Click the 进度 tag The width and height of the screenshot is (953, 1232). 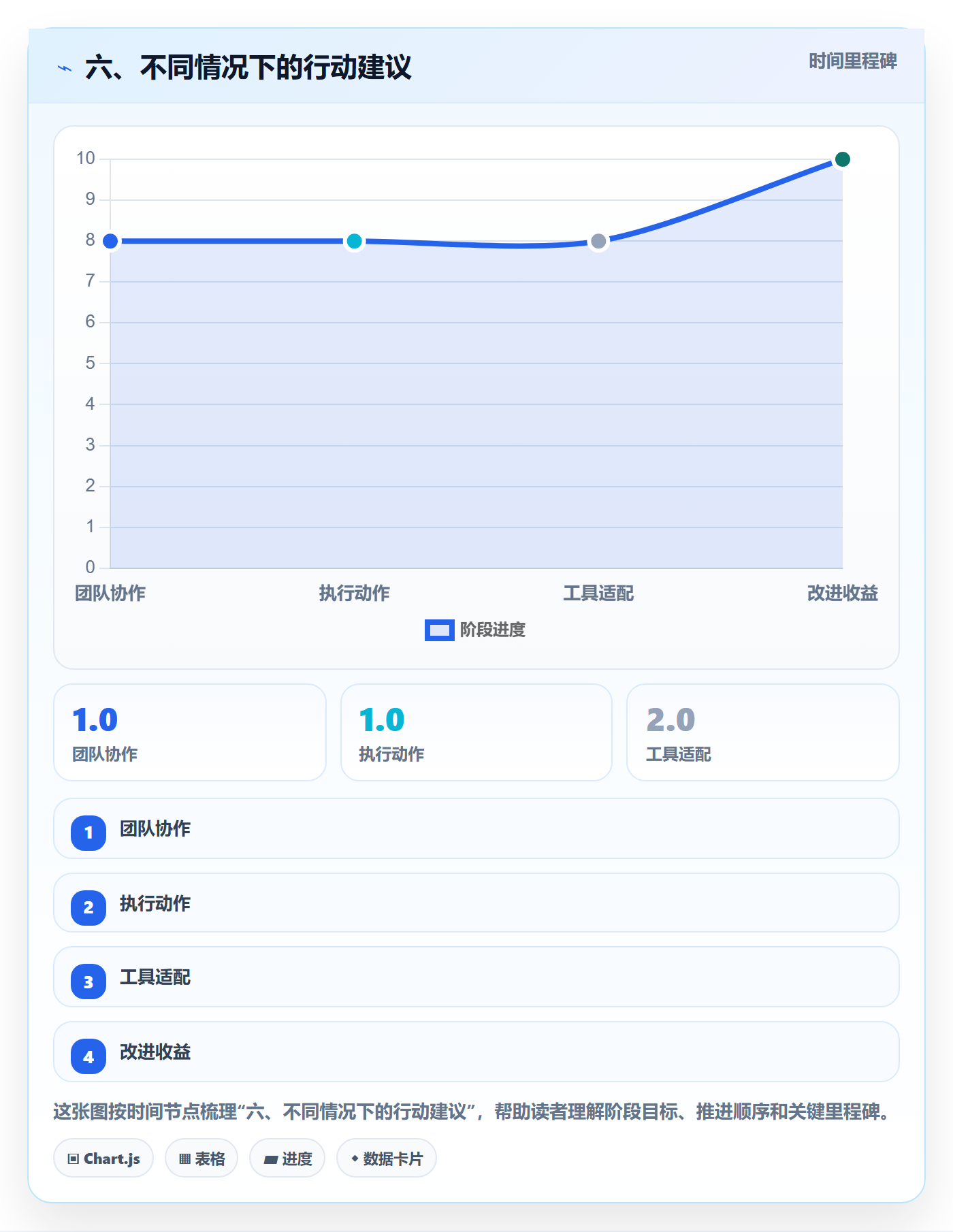click(x=287, y=1158)
